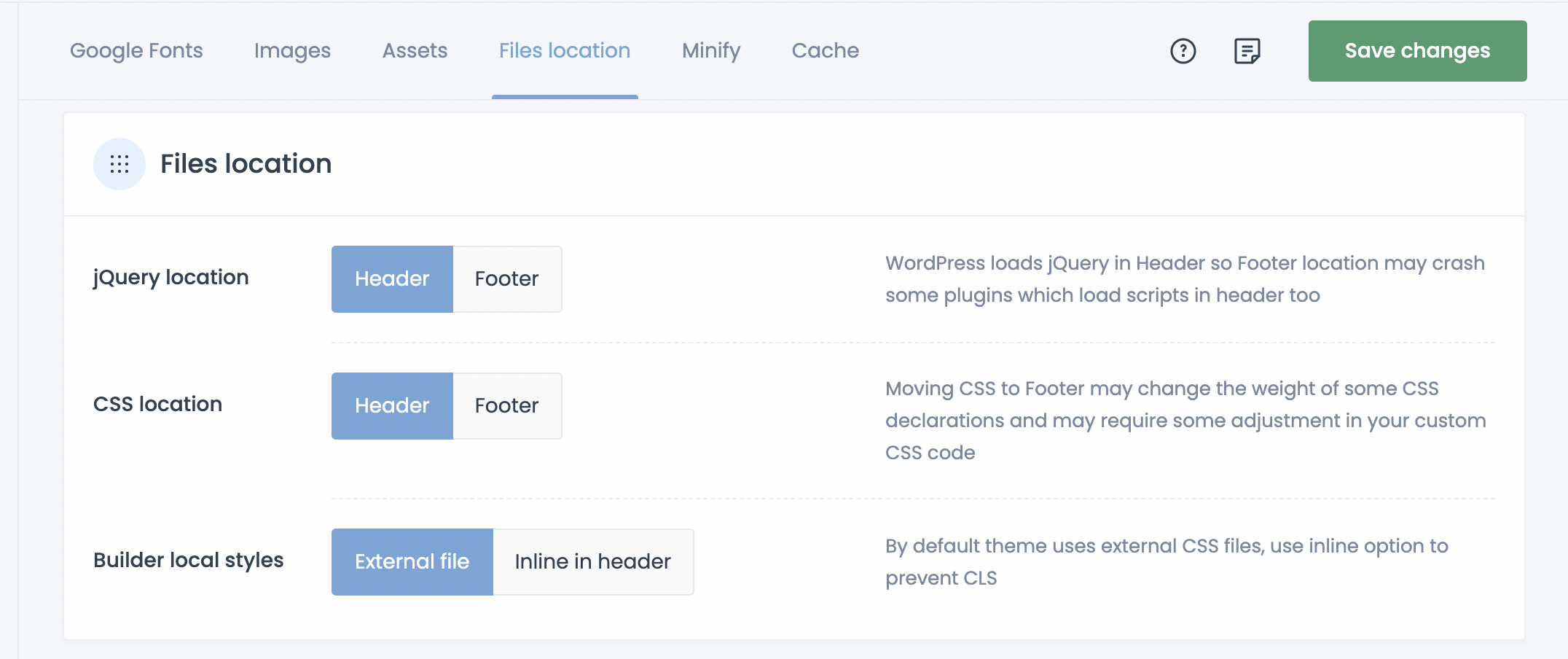Set CSS location to Footer
The image size is (1568, 659).
(507, 406)
